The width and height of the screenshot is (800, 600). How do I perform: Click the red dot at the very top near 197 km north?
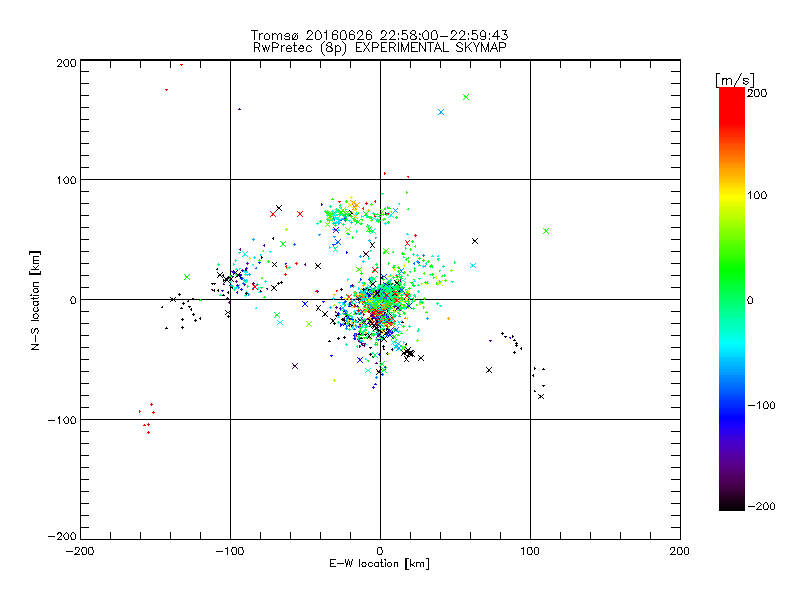tap(182, 65)
